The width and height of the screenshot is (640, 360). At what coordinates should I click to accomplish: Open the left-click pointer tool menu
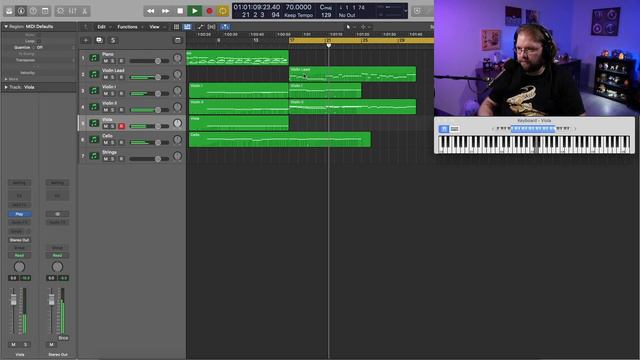[x=350, y=27]
